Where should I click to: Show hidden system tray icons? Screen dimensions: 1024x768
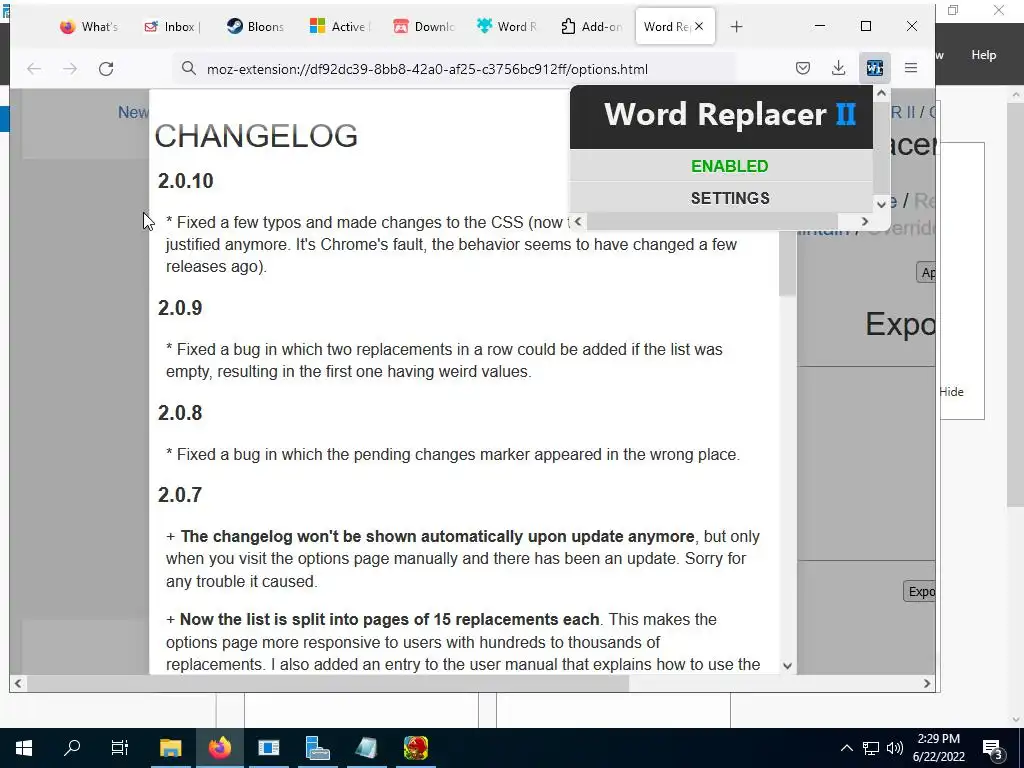pyautogui.click(x=846, y=748)
